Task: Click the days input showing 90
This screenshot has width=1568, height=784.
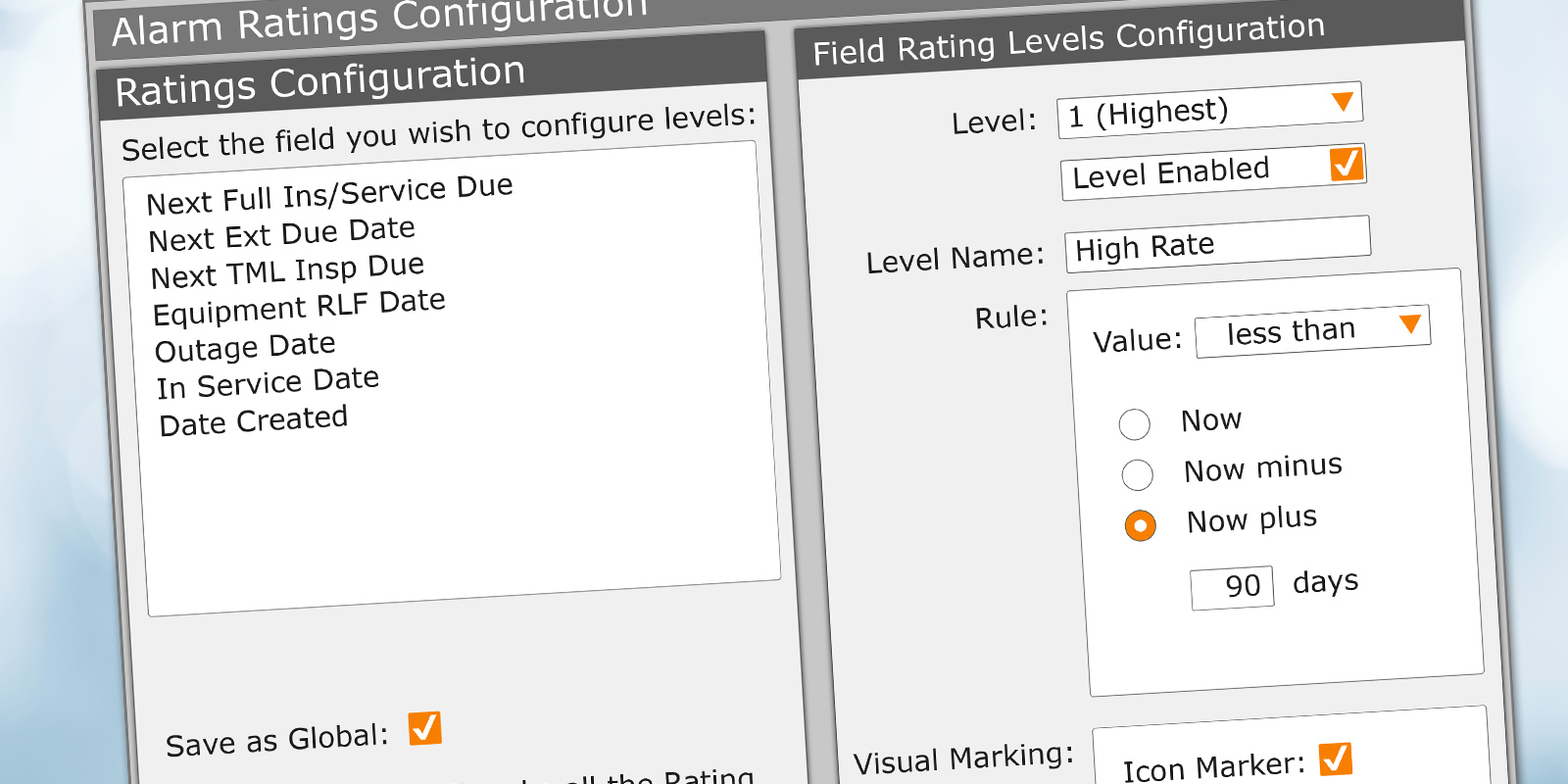Action: 1232,587
